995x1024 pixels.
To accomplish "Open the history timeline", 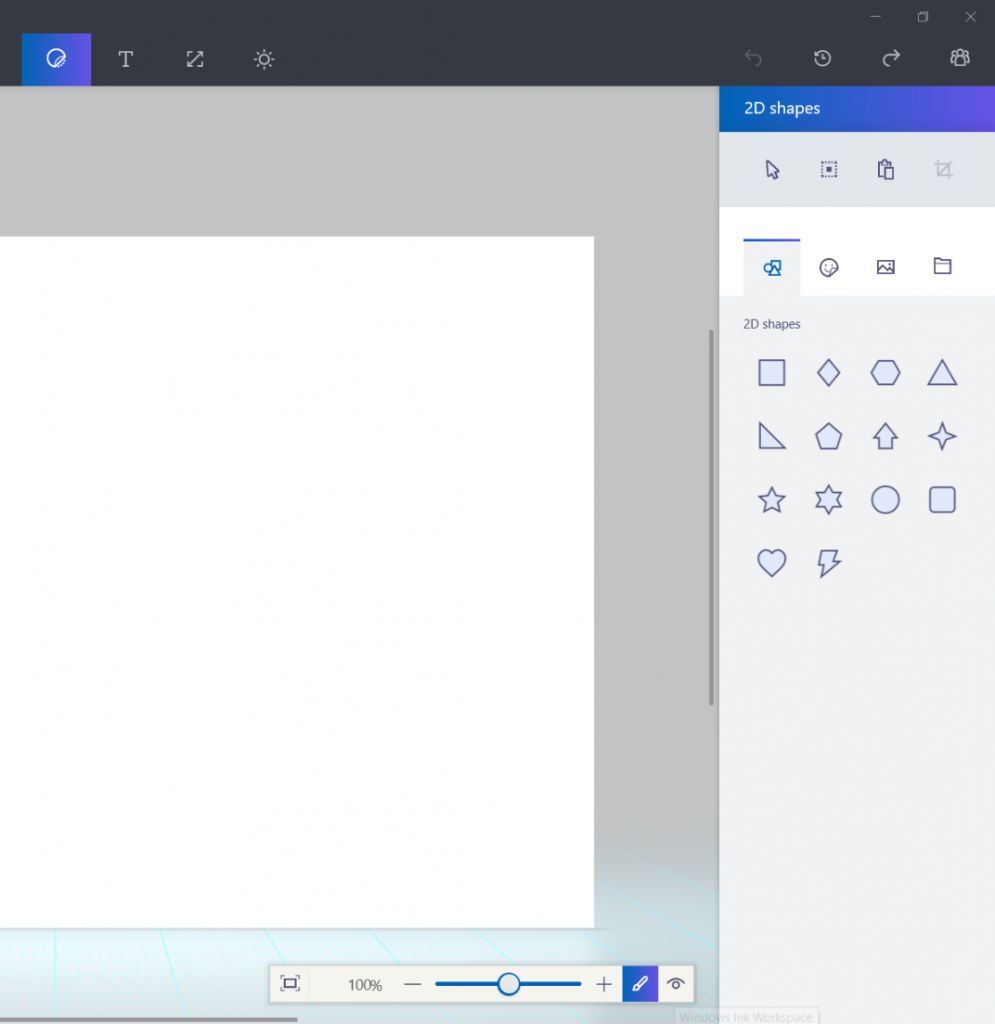I will click(822, 58).
